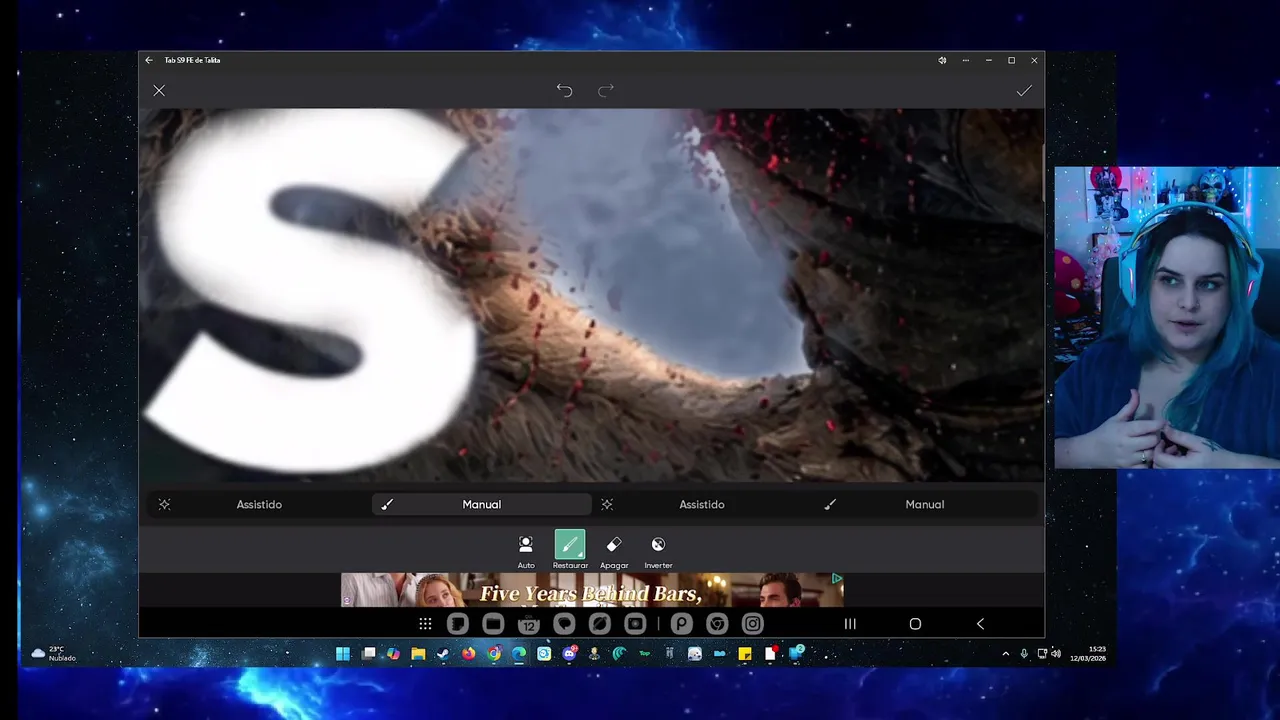Click the webcam overlay of the streamer
This screenshot has height=720, width=1280.
click(1167, 318)
